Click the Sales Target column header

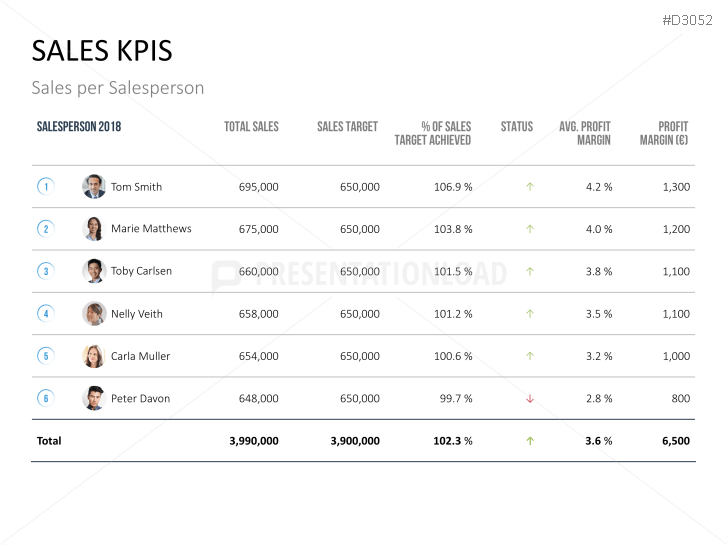pos(347,127)
